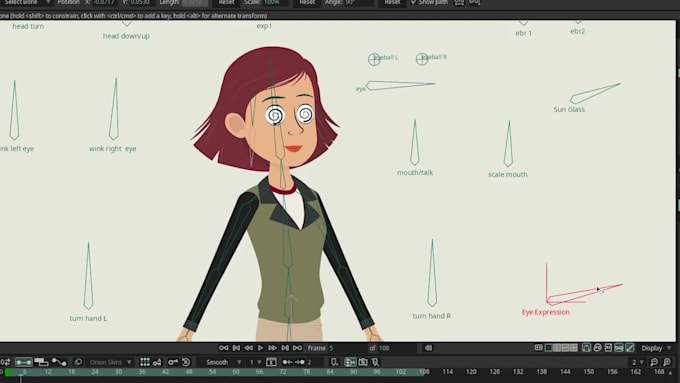Viewport: 680px width, 383px height.
Task: Click the total frames field showing 108
Action: pyautogui.click(x=397, y=348)
